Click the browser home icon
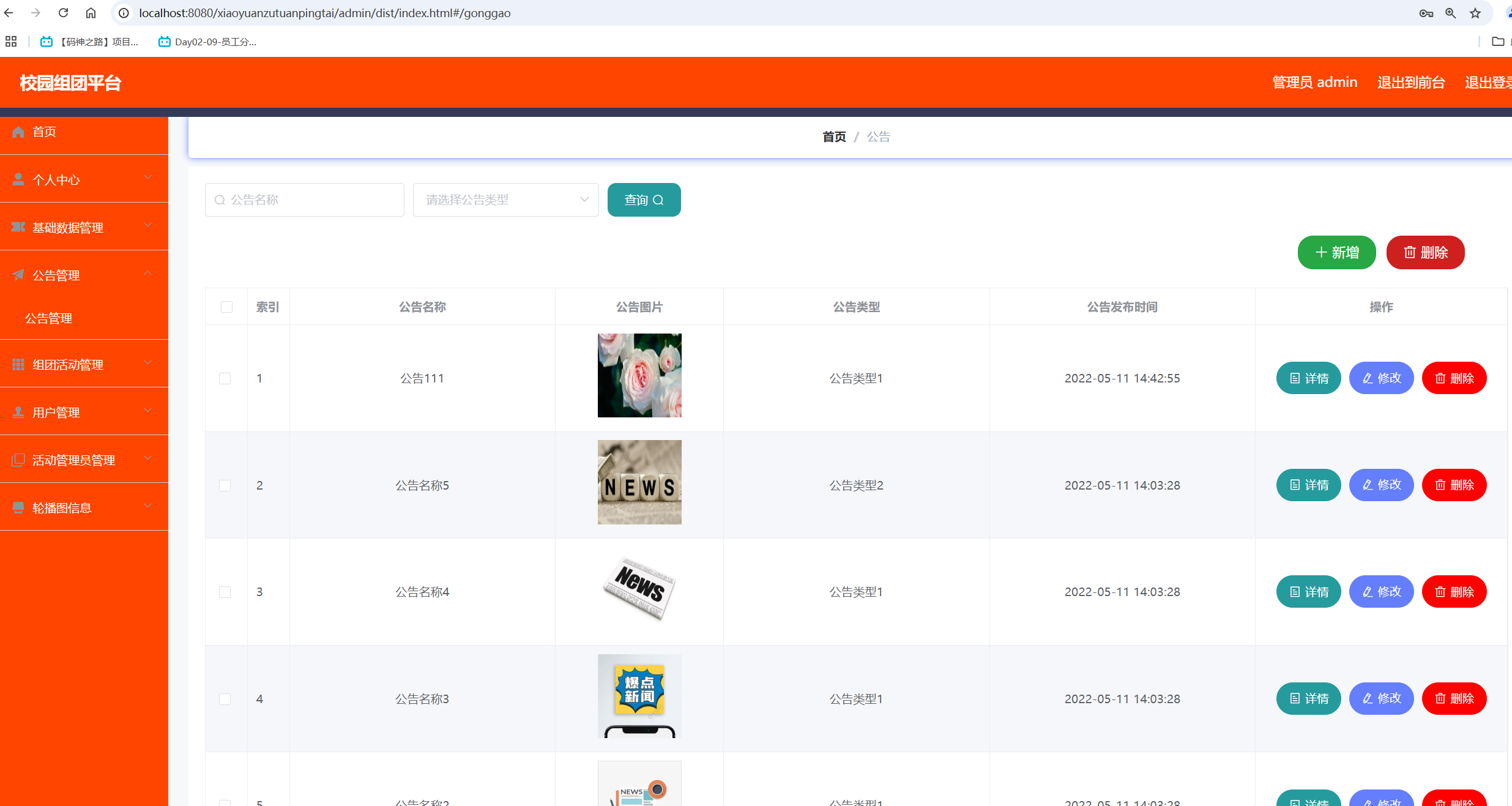1512x806 pixels. (x=91, y=13)
